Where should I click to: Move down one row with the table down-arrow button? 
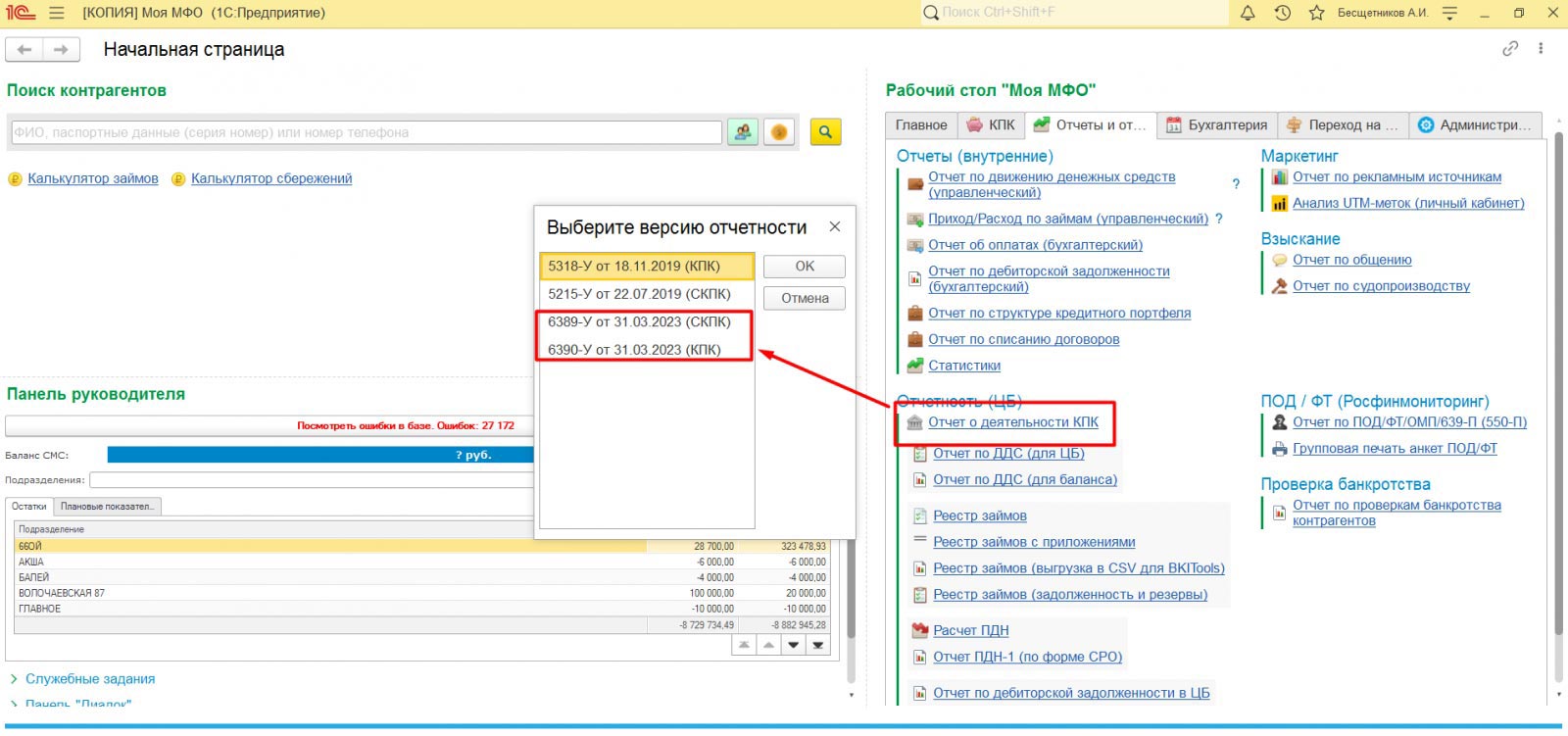pos(793,645)
